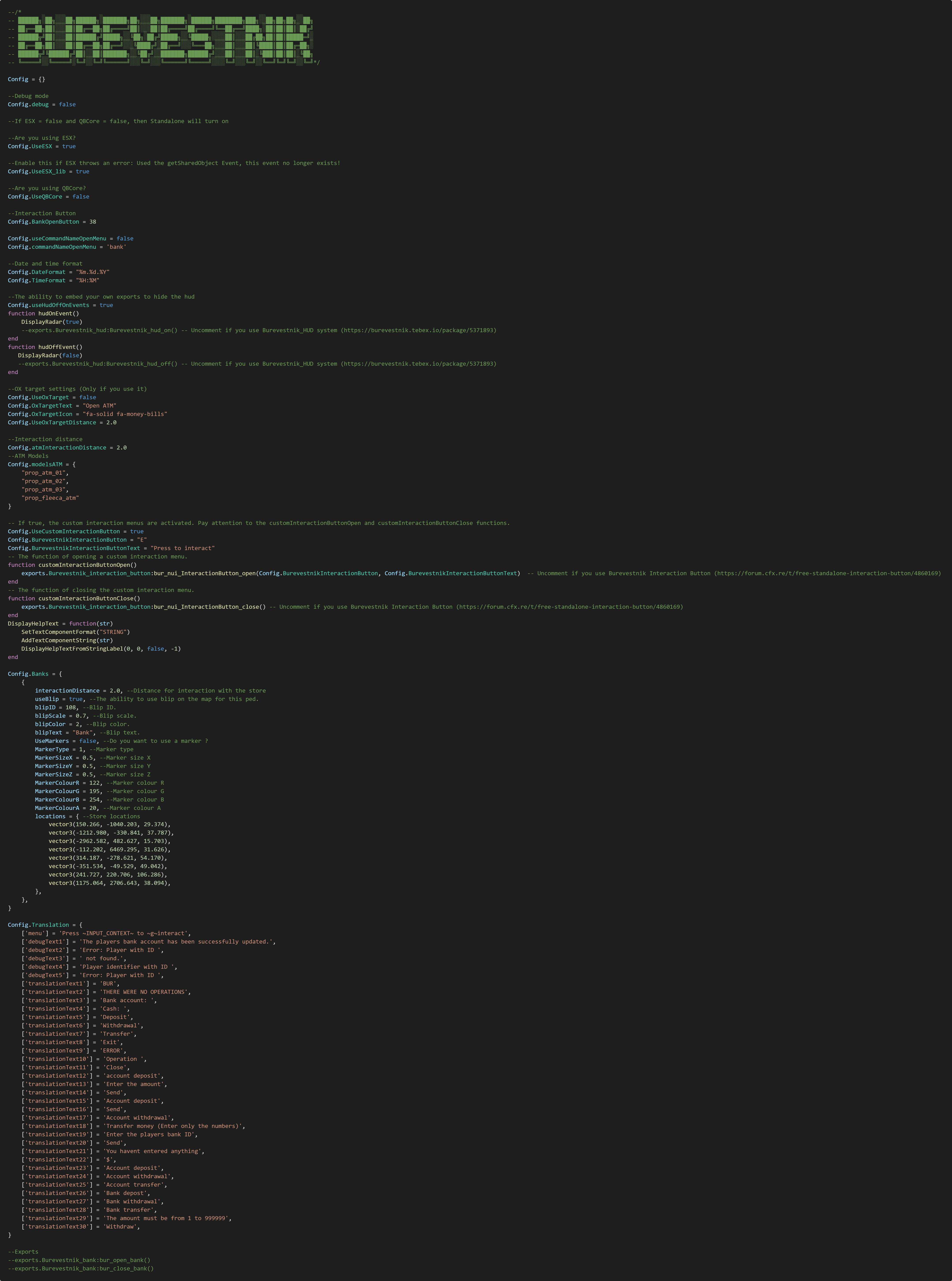952x1281 pixels.
Task: Click the "%m.%d.%Y" date format string
Action: (93, 272)
